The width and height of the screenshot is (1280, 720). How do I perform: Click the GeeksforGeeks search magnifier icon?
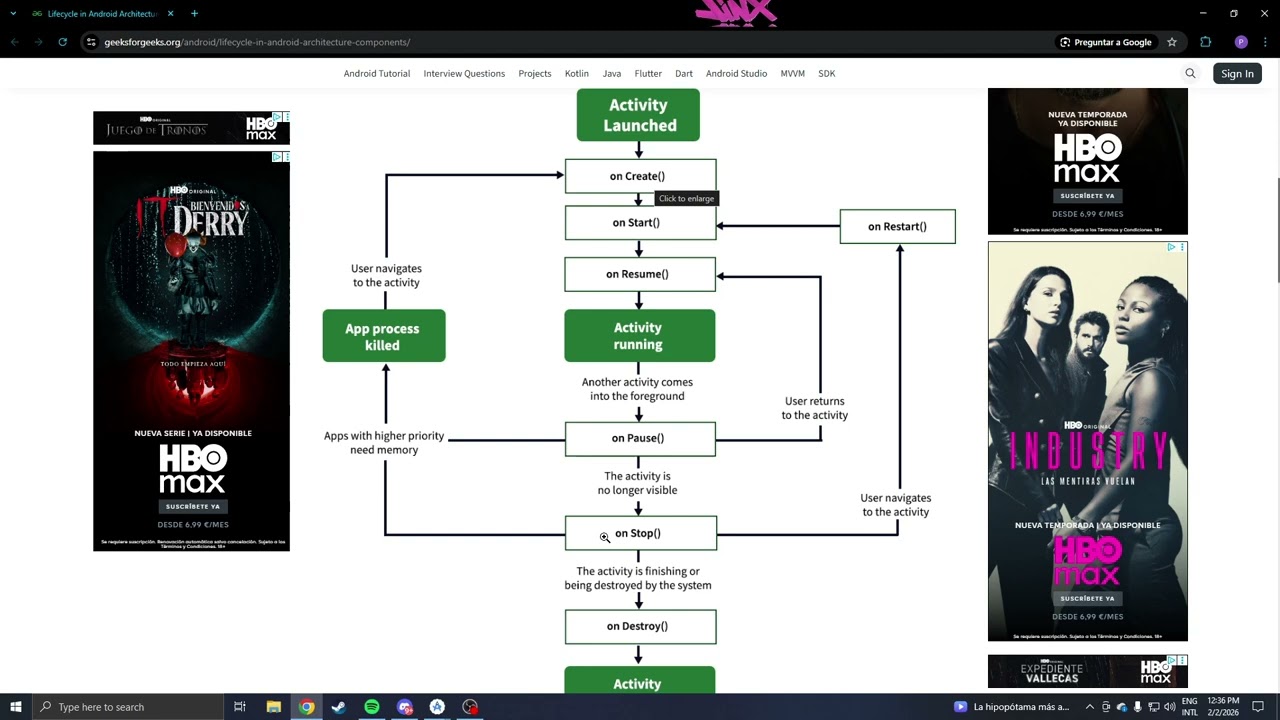tap(1190, 73)
